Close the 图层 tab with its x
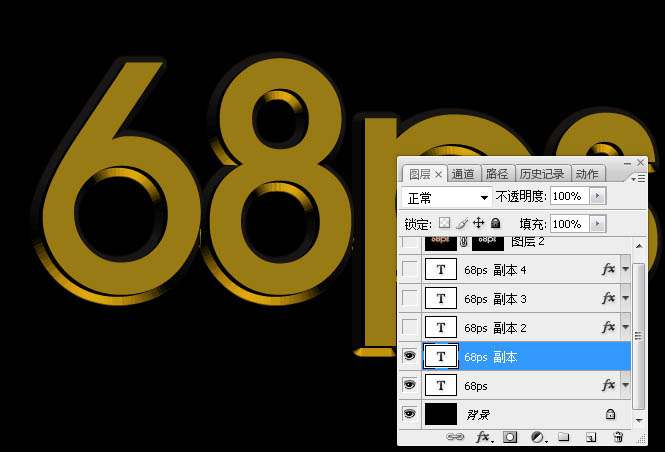The height and width of the screenshot is (452, 665). tap(439, 174)
